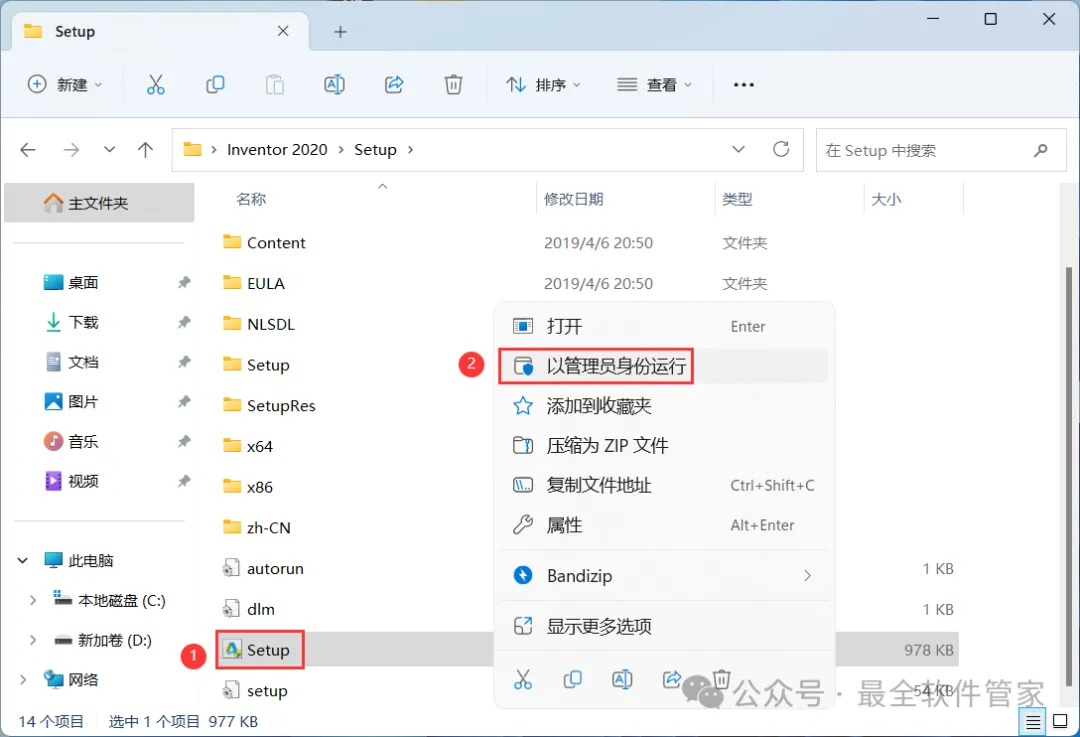Click 显示更多选项 in the context menu
The width and height of the screenshot is (1080, 737).
[x=664, y=626]
